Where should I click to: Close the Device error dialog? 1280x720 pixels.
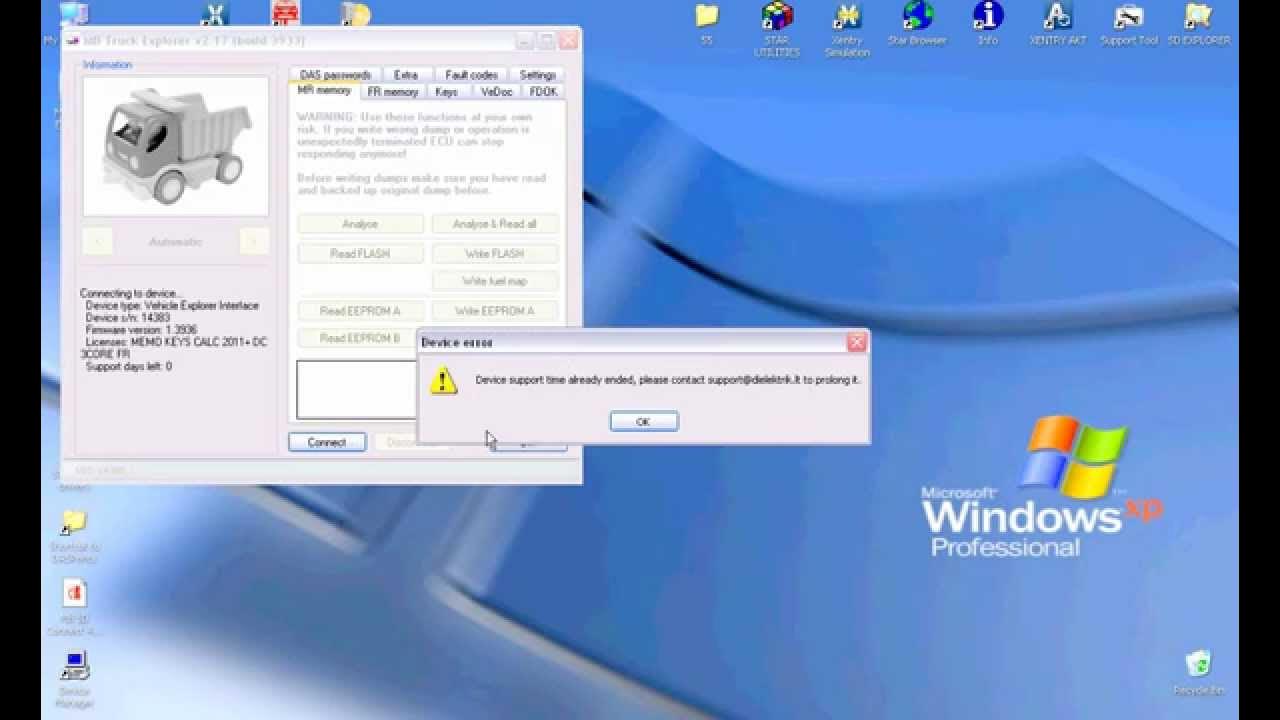857,342
